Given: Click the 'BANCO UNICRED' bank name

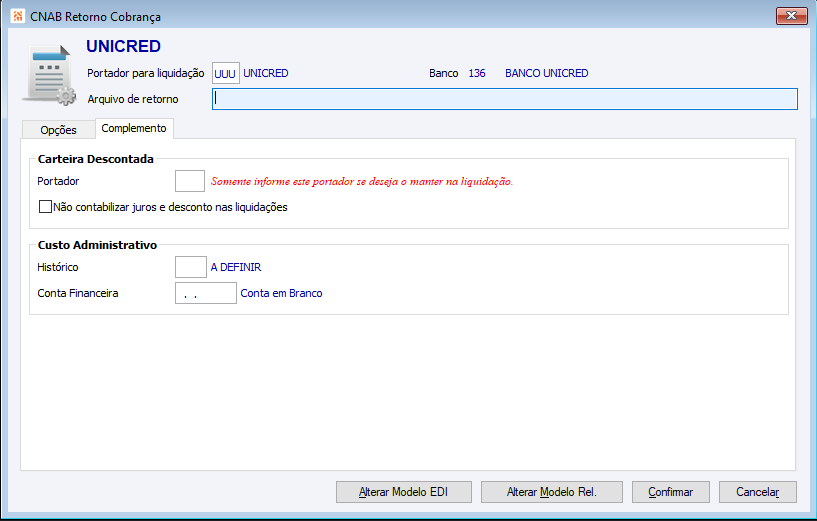Looking at the screenshot, I should [x=547, y=73].
